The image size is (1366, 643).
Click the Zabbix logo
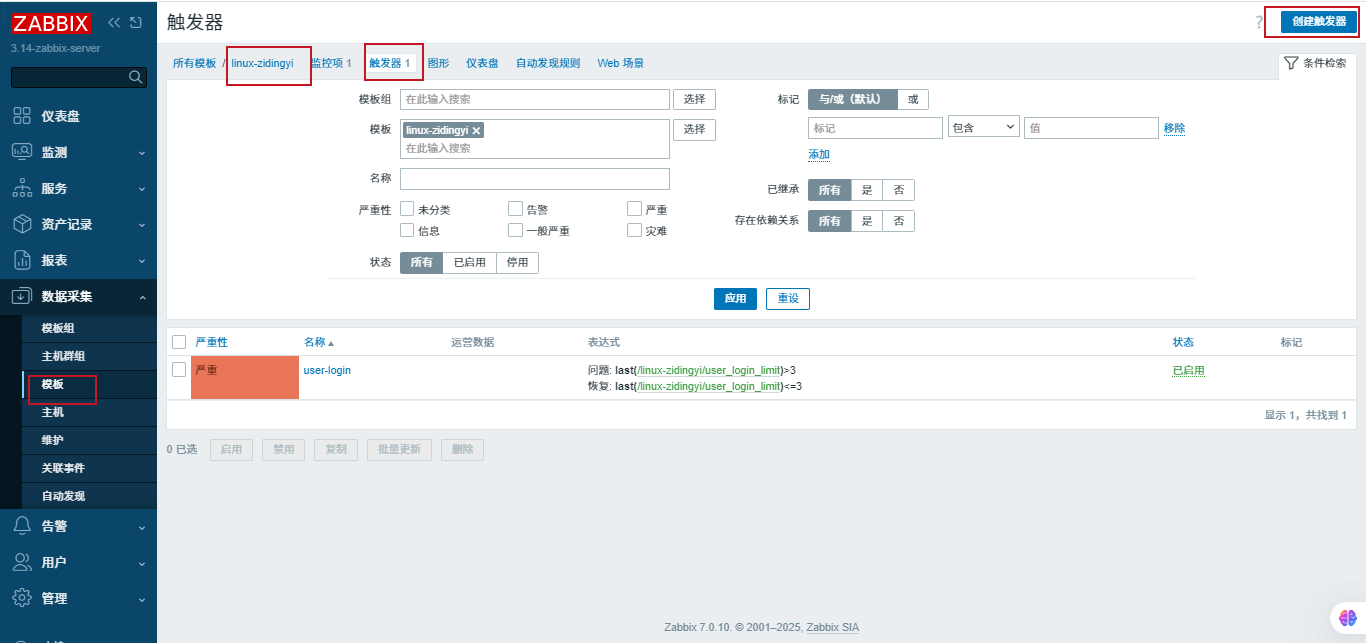(x=51, y=24)
